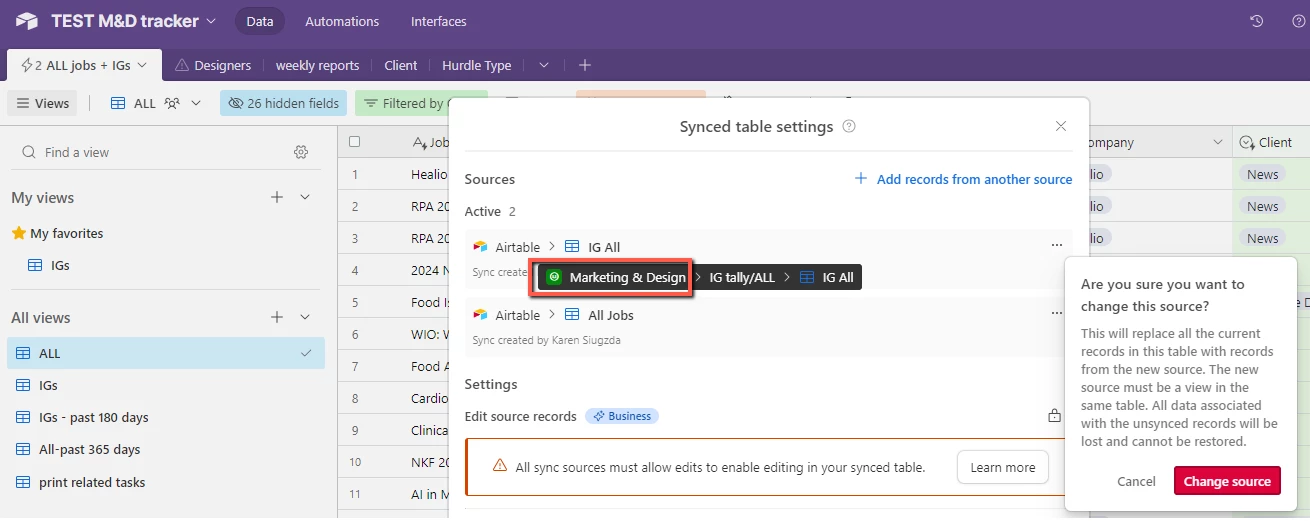Toggle the select-all rows checkbox
The height and width of the screenshot is (521, 1310).
click(354, 142)
